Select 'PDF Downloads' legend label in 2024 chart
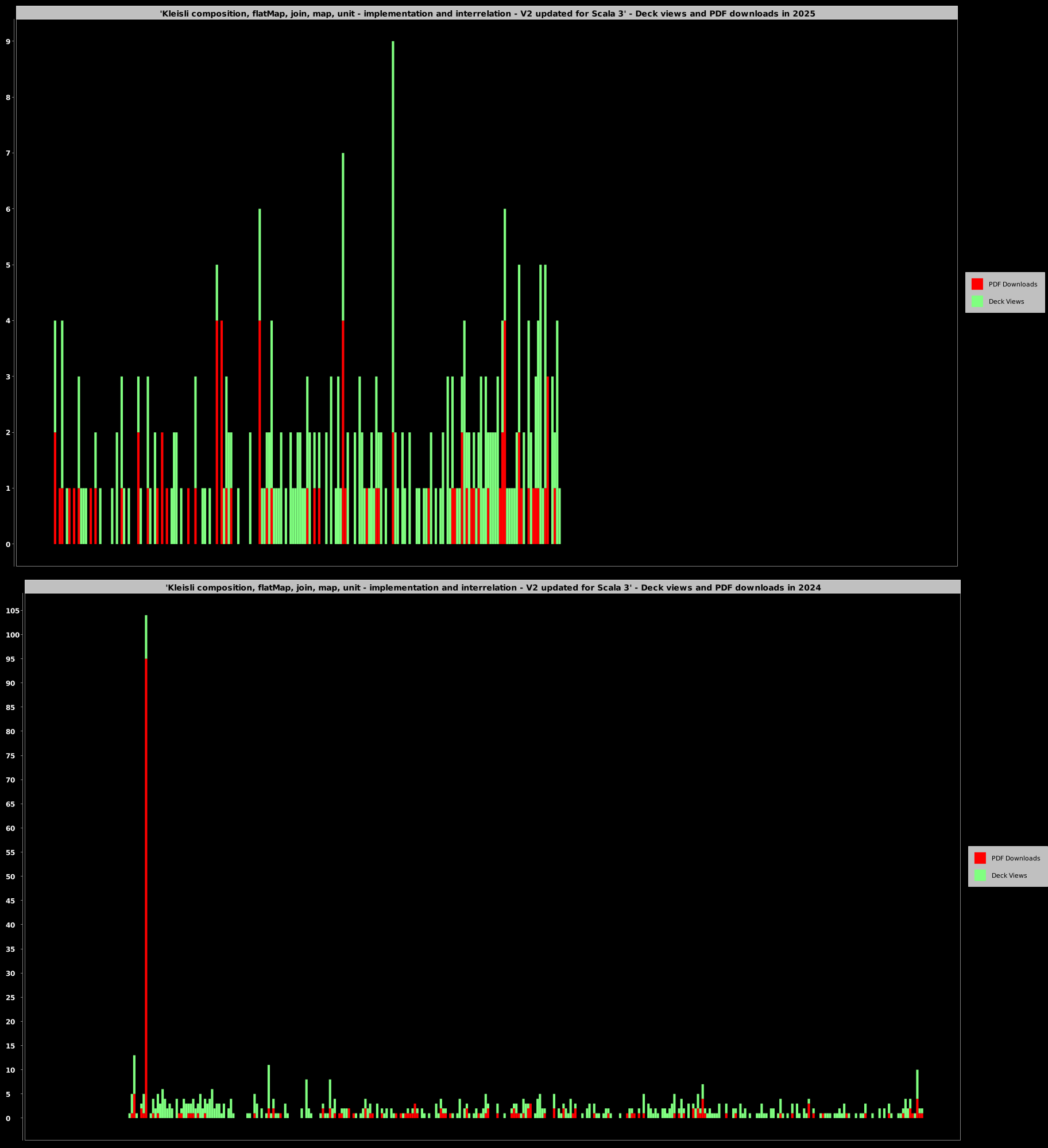 click(1015, 858)
